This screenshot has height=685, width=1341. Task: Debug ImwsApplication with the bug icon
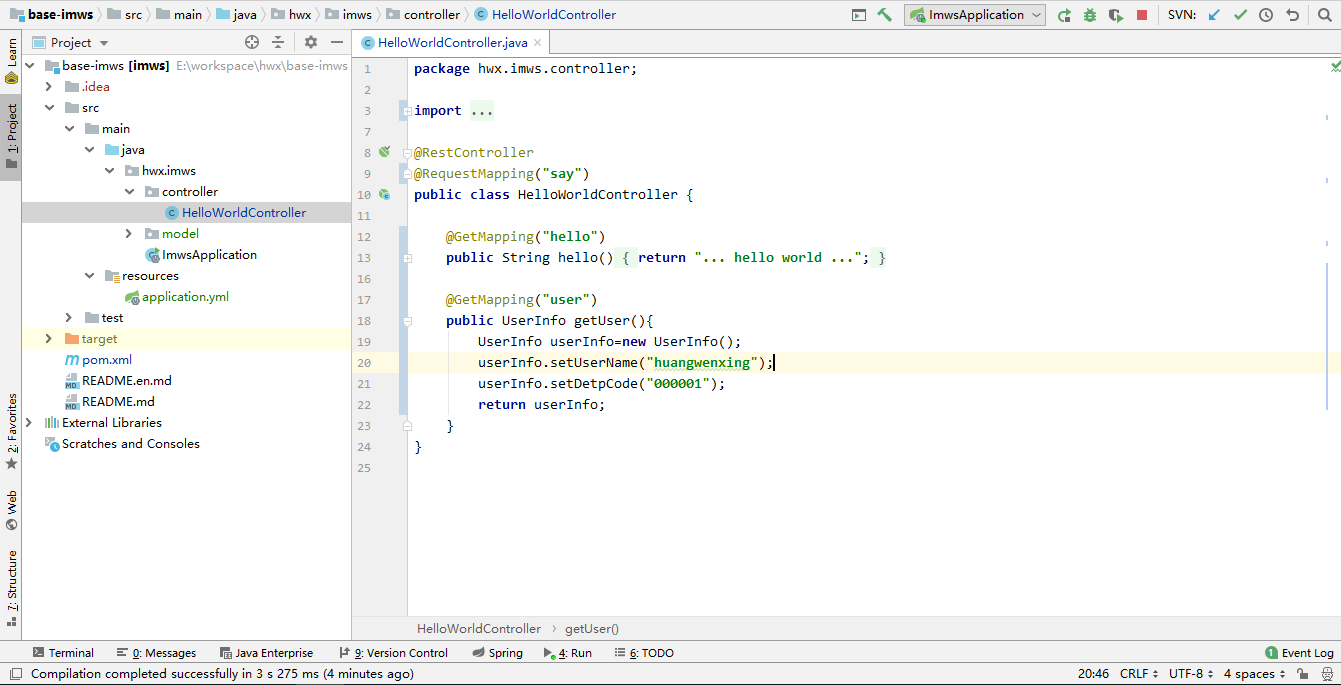coord(1090,15)
